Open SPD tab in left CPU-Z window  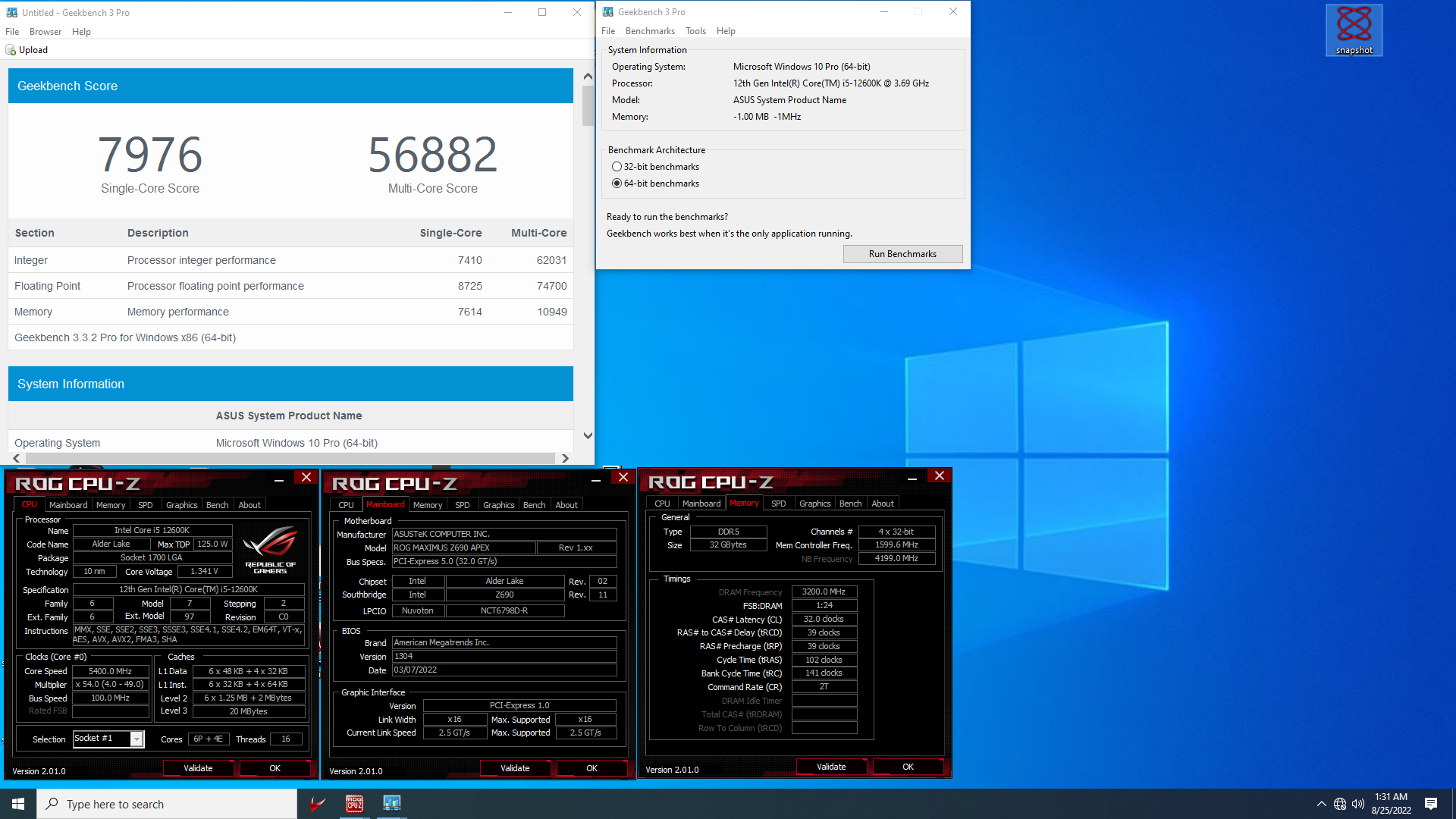tap(146, 505)
